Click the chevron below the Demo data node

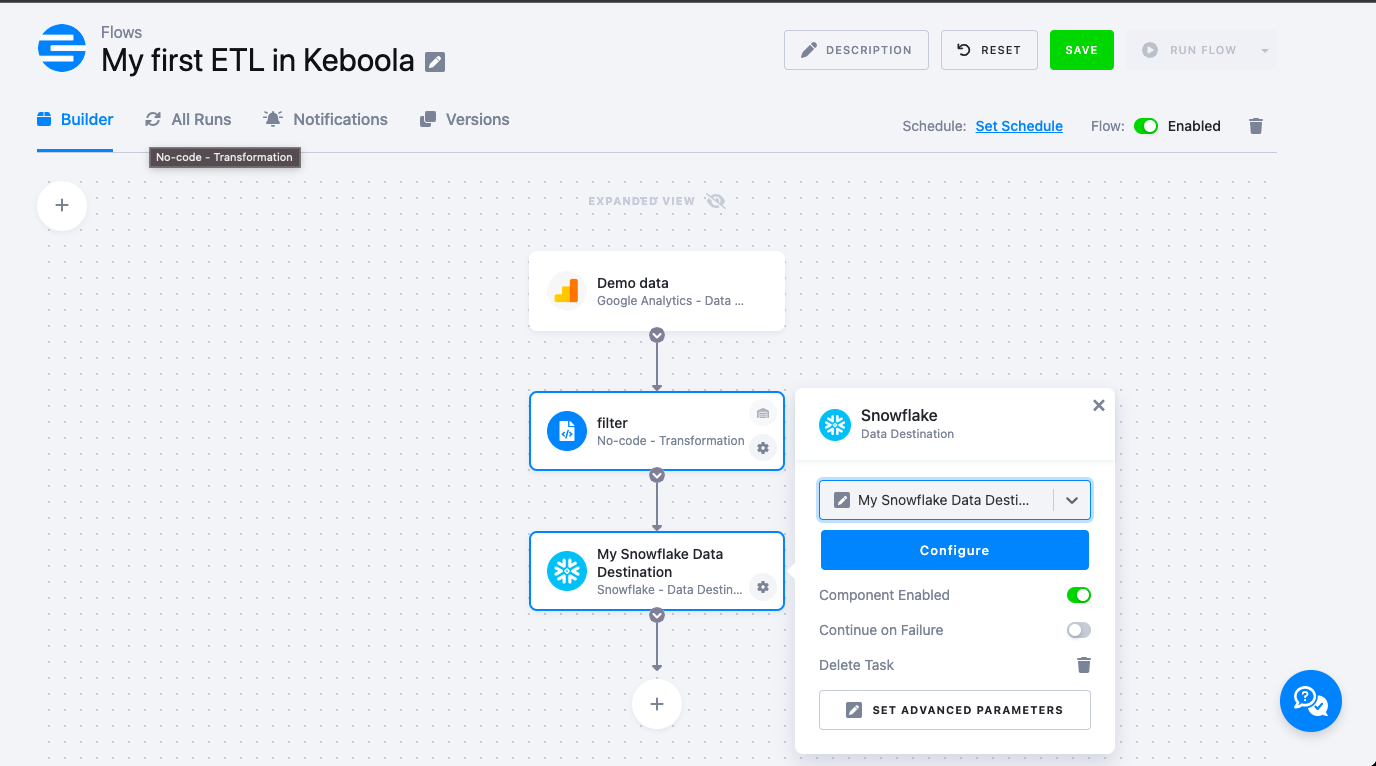[657, 335]
